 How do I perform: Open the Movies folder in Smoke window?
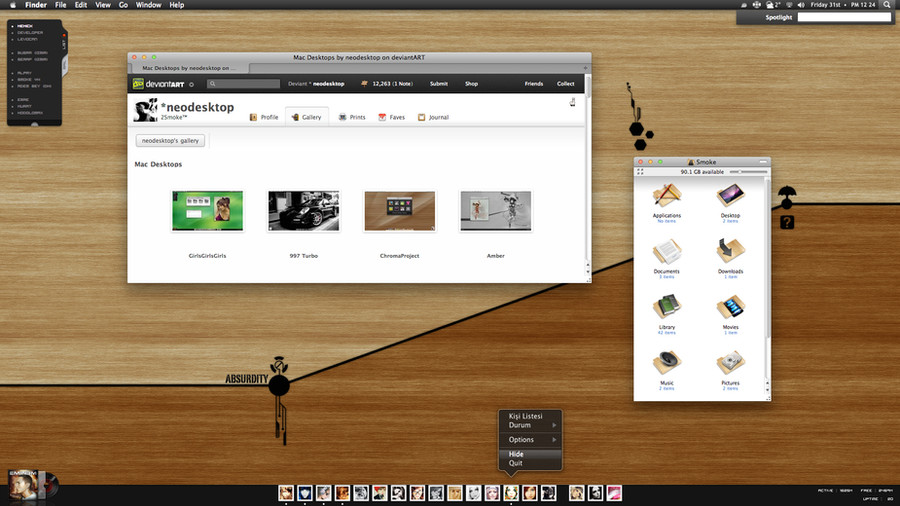pyautogui.click(x=730, y=308)
